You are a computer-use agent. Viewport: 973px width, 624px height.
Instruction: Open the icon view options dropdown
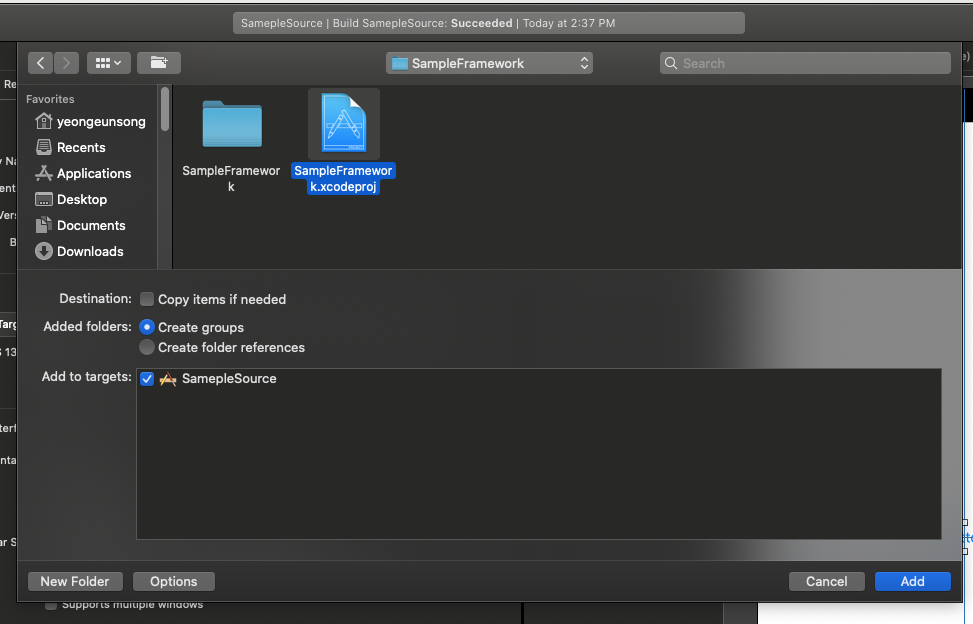(109, 63)
